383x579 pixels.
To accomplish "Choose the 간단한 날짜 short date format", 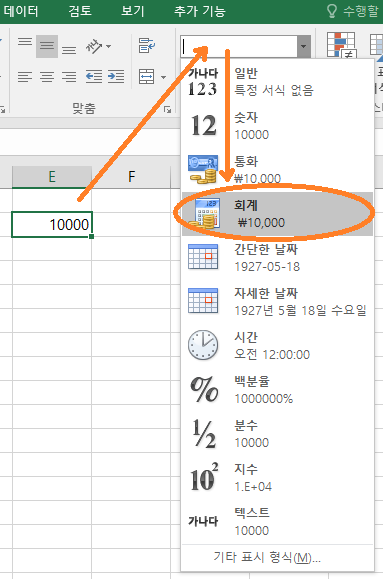I will pos(277,257).
